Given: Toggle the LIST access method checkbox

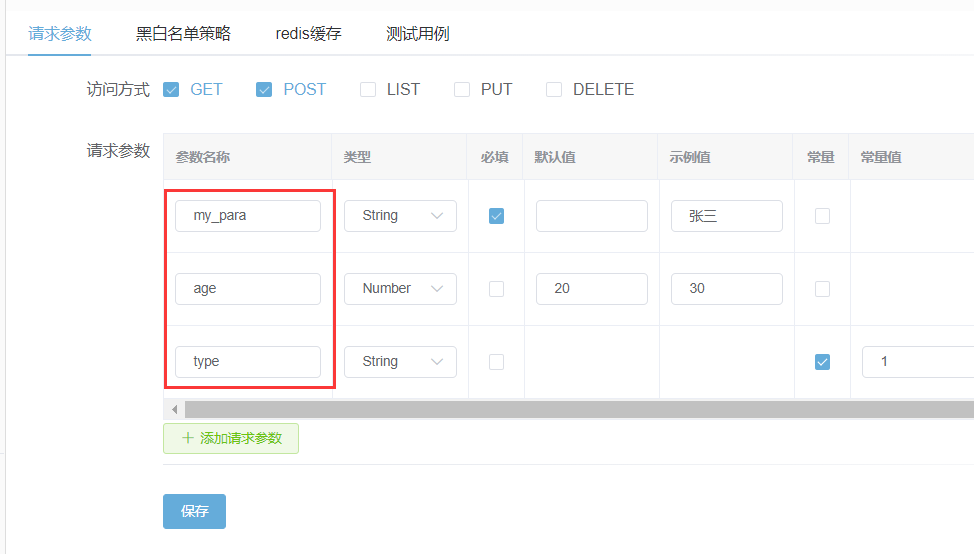Looking at the screenshot, I should [x=368, y=90].
